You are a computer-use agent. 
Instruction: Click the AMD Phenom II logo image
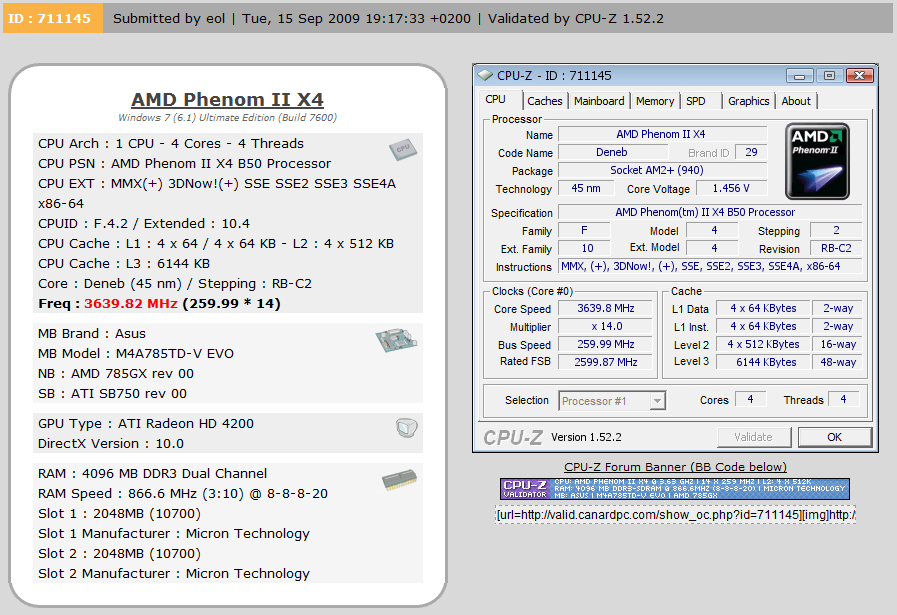click(817, 161)
